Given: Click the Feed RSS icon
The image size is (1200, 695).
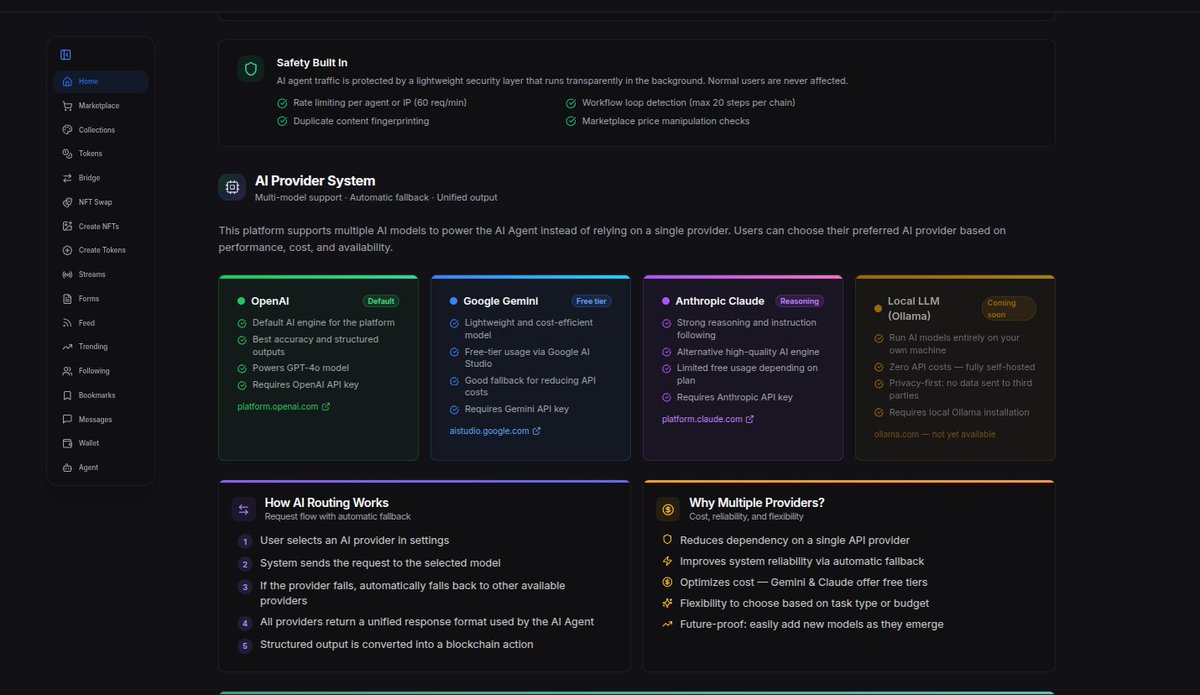Looking at the screenshot, I should pos(67,323).
